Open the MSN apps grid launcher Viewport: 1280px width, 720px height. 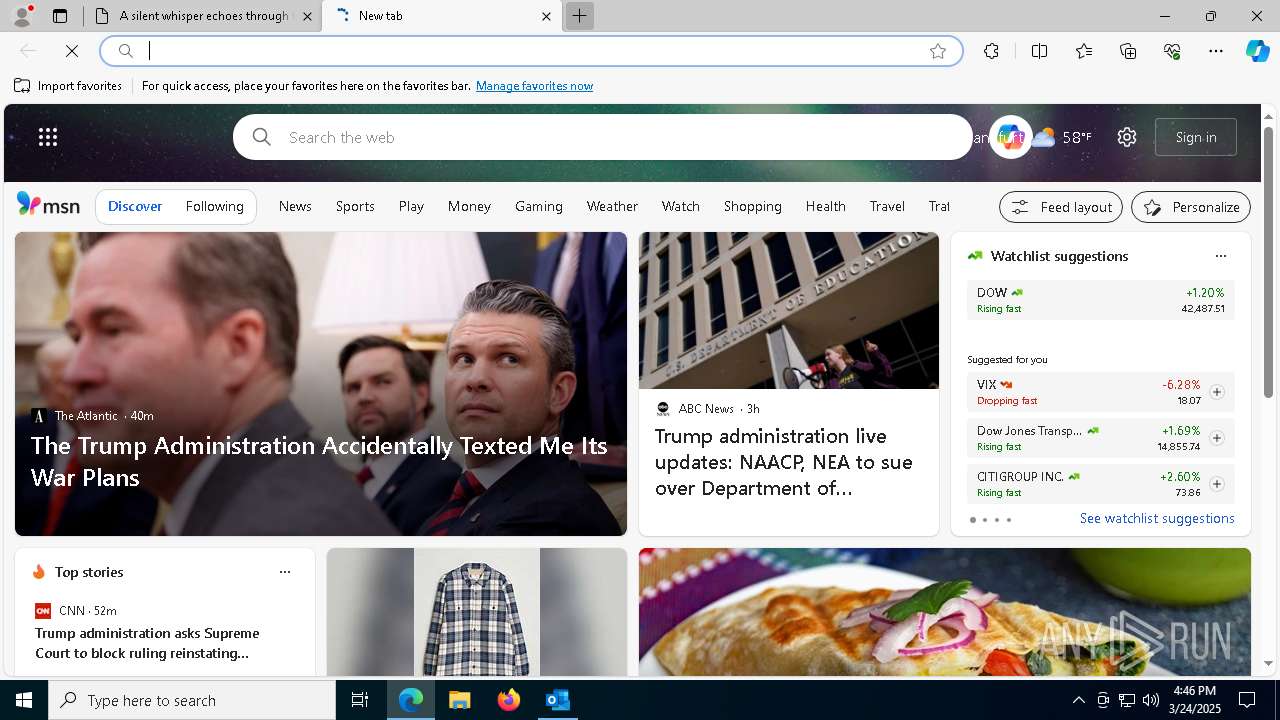click(48, 137)
